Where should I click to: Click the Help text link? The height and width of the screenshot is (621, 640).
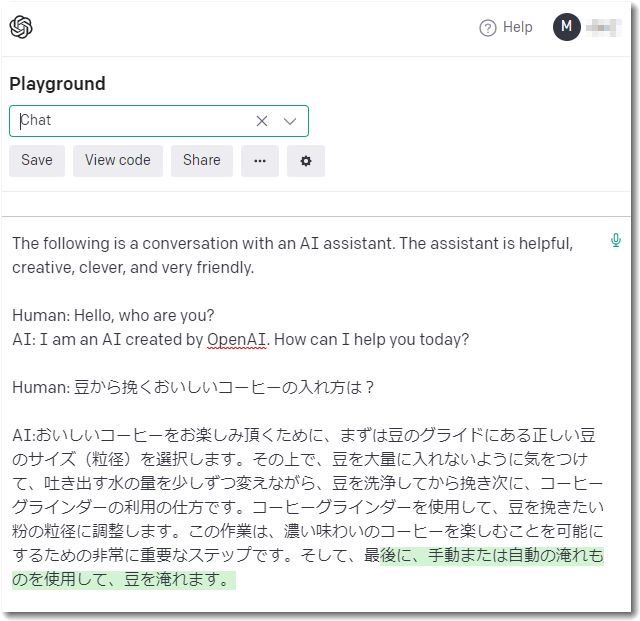click(518, 27)
